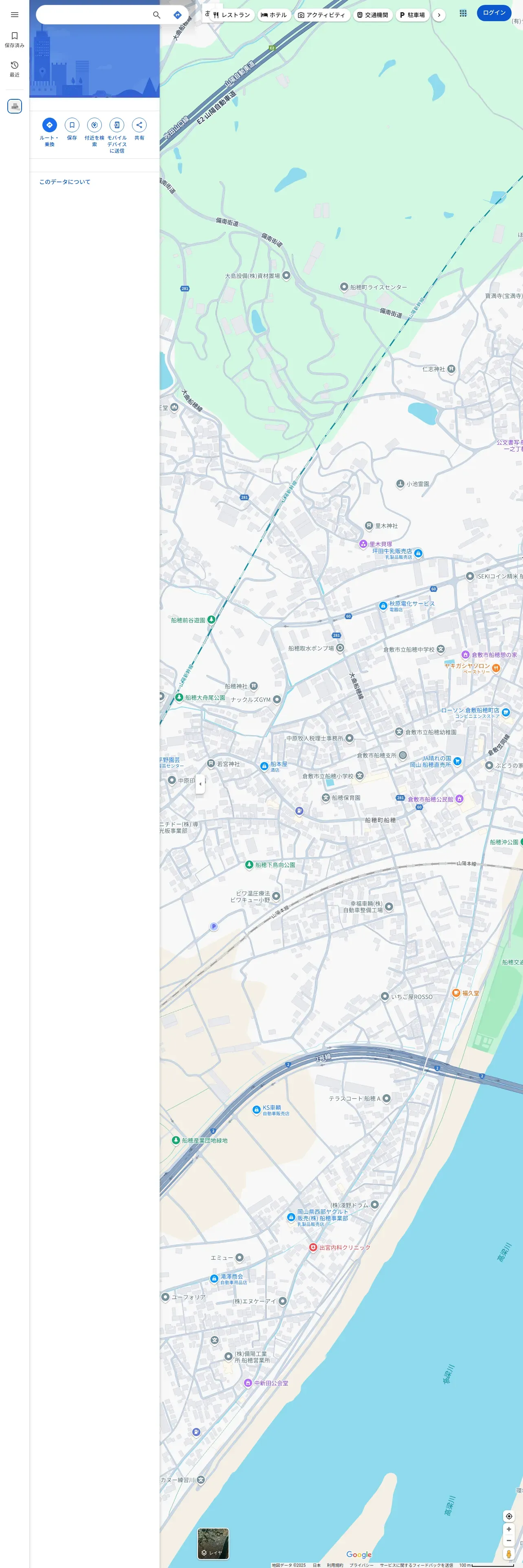Viewport: 523px width, 1568px height.
Task: Save this place (保存)
Action: [x=72, y=129]
